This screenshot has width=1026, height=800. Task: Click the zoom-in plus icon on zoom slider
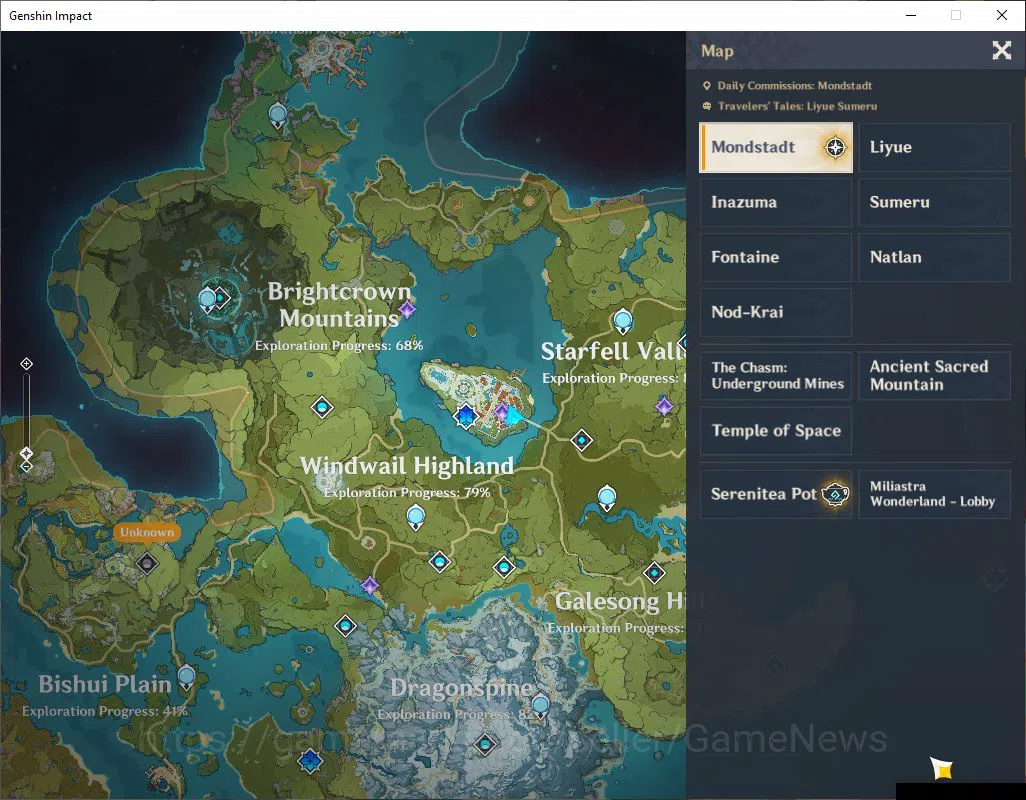click(x=26, y=364)
